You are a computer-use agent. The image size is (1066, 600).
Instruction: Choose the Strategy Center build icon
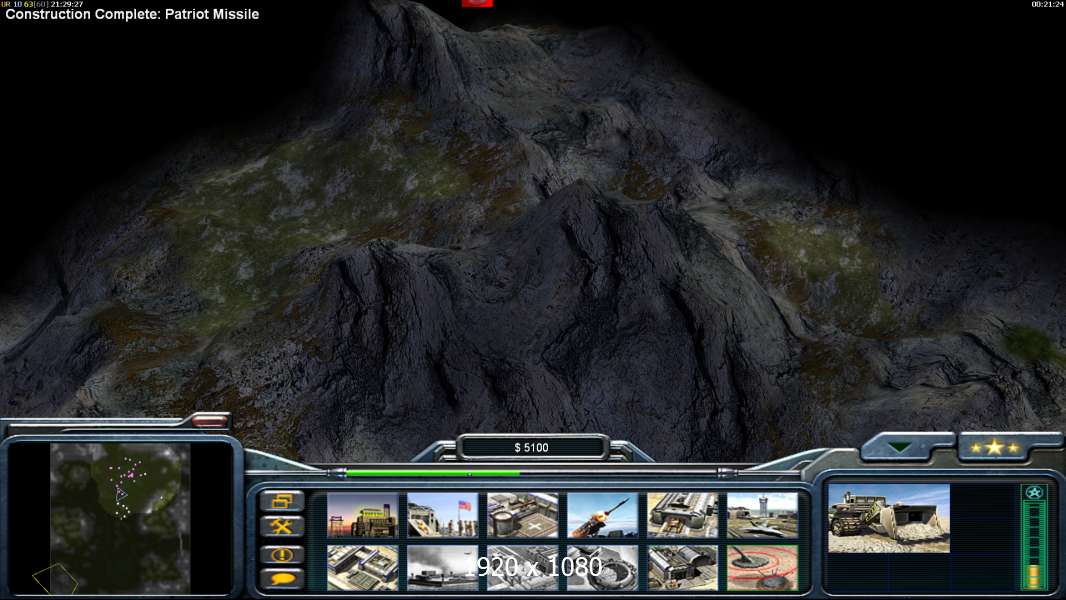(x=362, y=567)
